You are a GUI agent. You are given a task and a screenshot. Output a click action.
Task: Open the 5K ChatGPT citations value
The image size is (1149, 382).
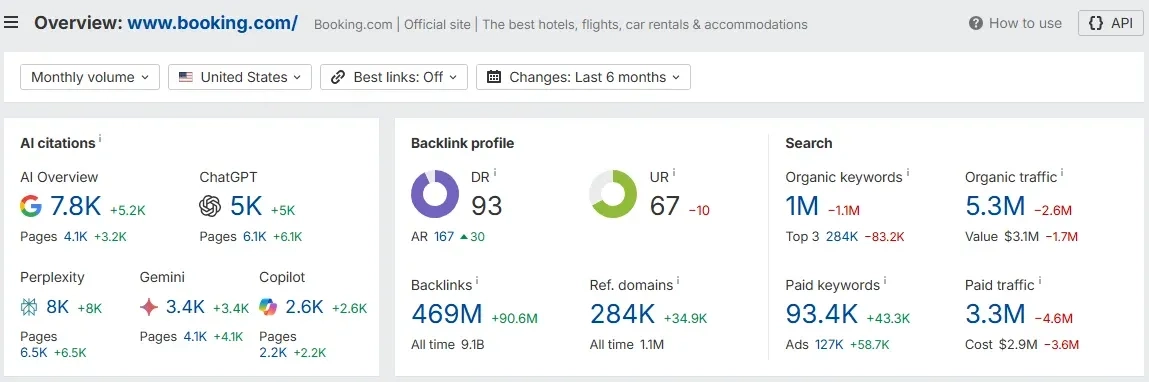(x=246, y=207)
